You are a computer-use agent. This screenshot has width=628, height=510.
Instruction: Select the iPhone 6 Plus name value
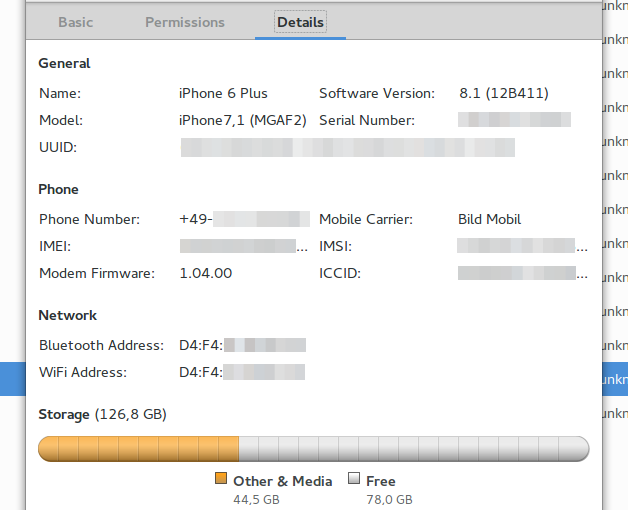click(x=223, y=93)
